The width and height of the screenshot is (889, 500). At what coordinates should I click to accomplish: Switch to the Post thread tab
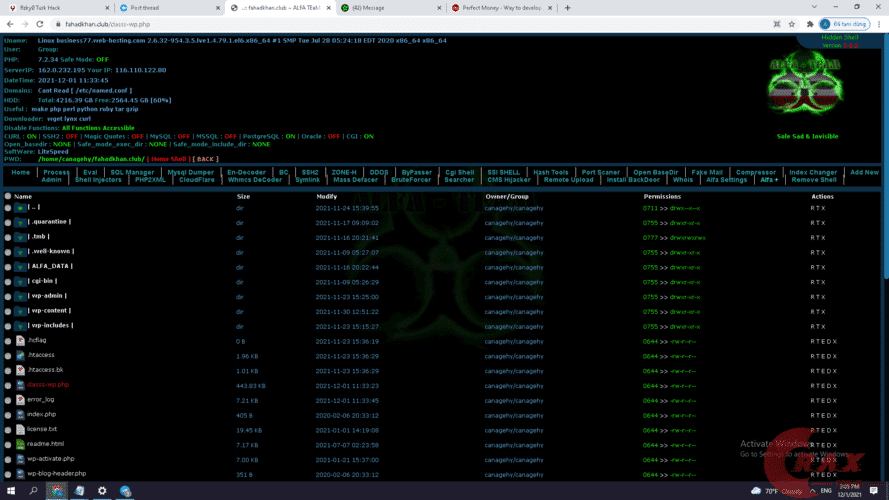coord(168,8)
